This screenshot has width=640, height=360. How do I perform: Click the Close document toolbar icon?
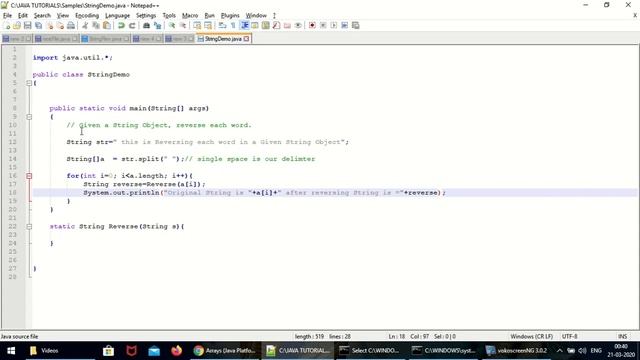(49, 25)
